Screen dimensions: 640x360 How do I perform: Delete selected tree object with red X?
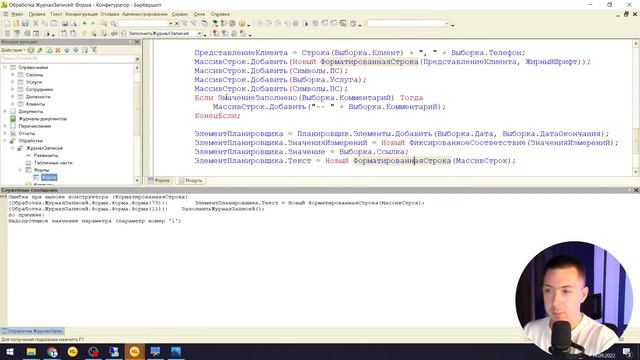click(x=58, y=50)
